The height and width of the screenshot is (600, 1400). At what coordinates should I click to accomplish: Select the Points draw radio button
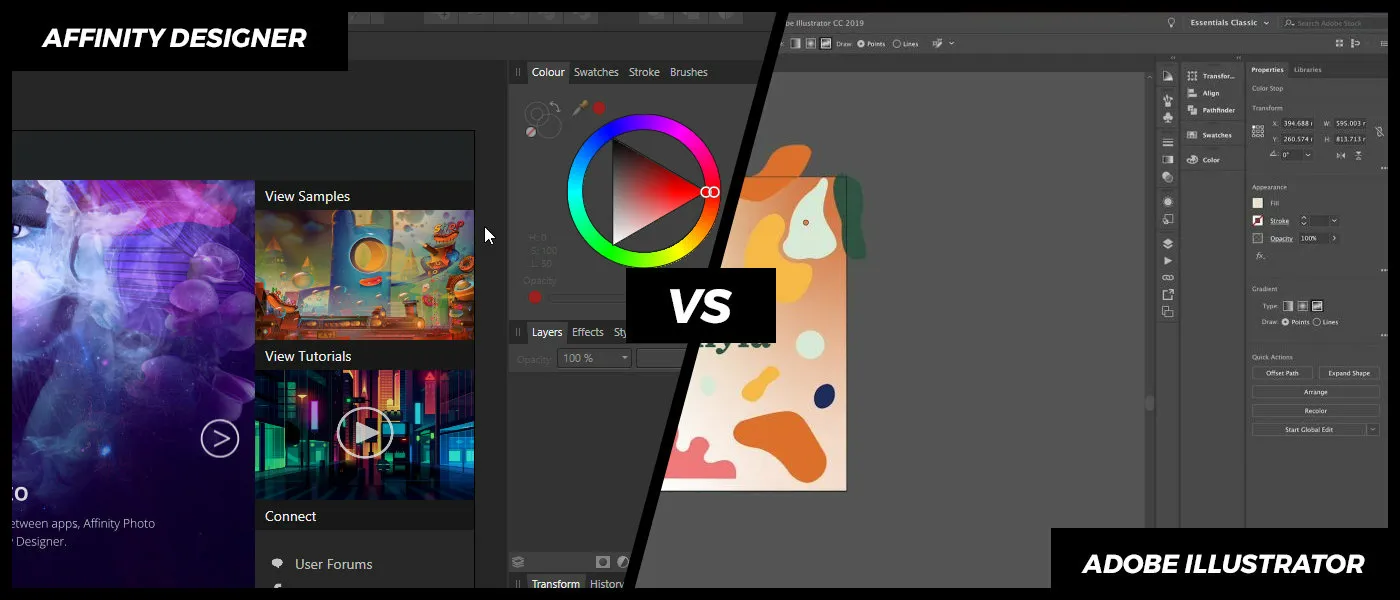click(1287, 322)
